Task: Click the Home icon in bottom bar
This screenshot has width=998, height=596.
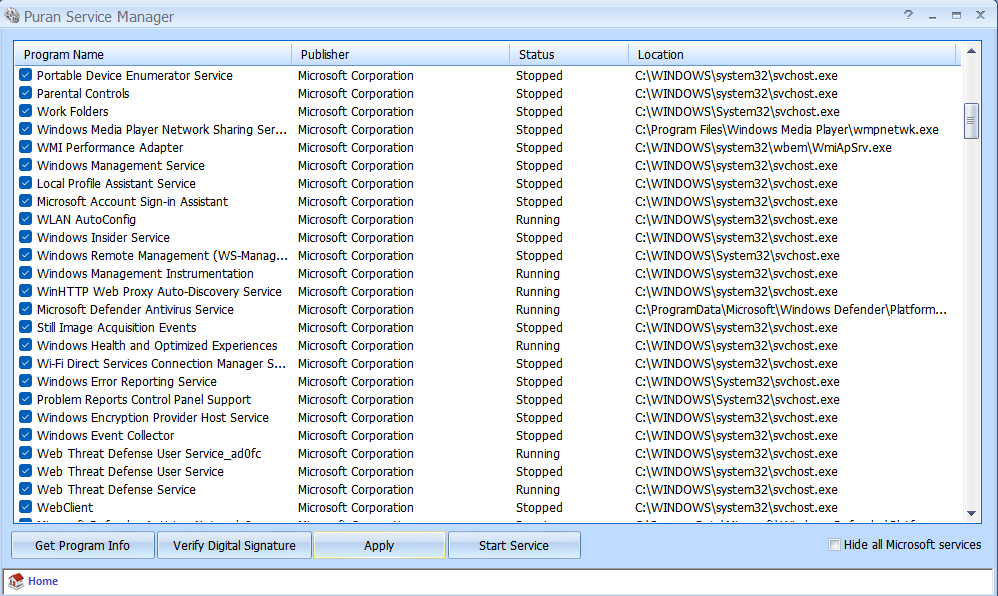Action: click(16, 581)
